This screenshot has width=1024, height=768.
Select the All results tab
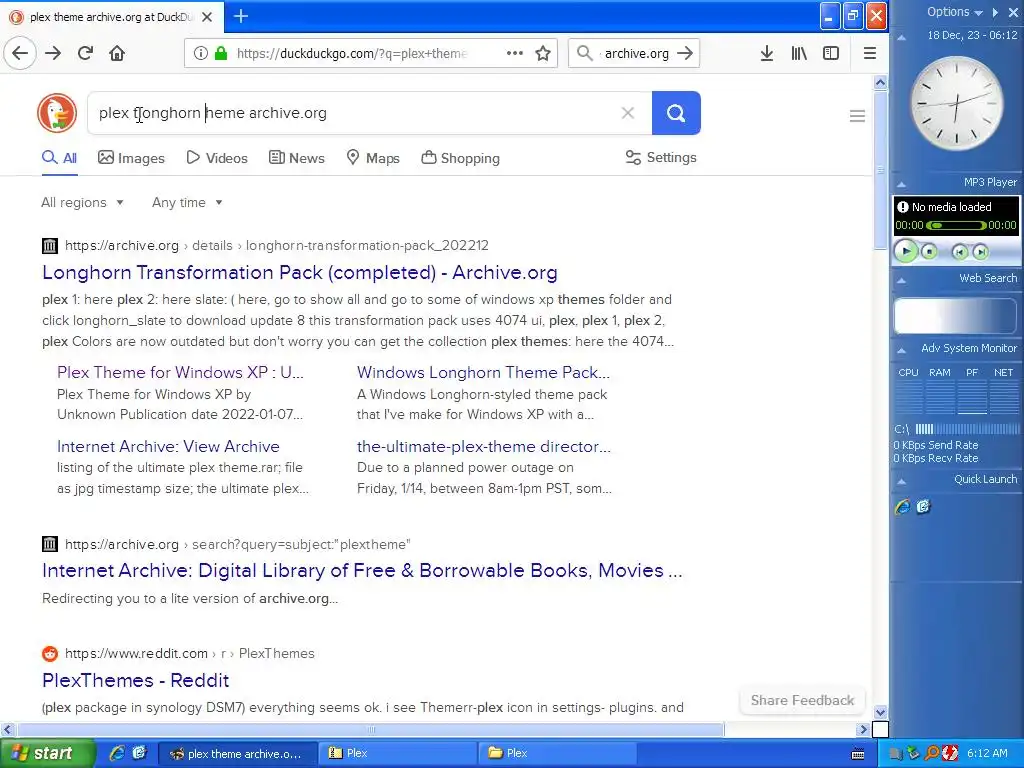tap(59, 158)
